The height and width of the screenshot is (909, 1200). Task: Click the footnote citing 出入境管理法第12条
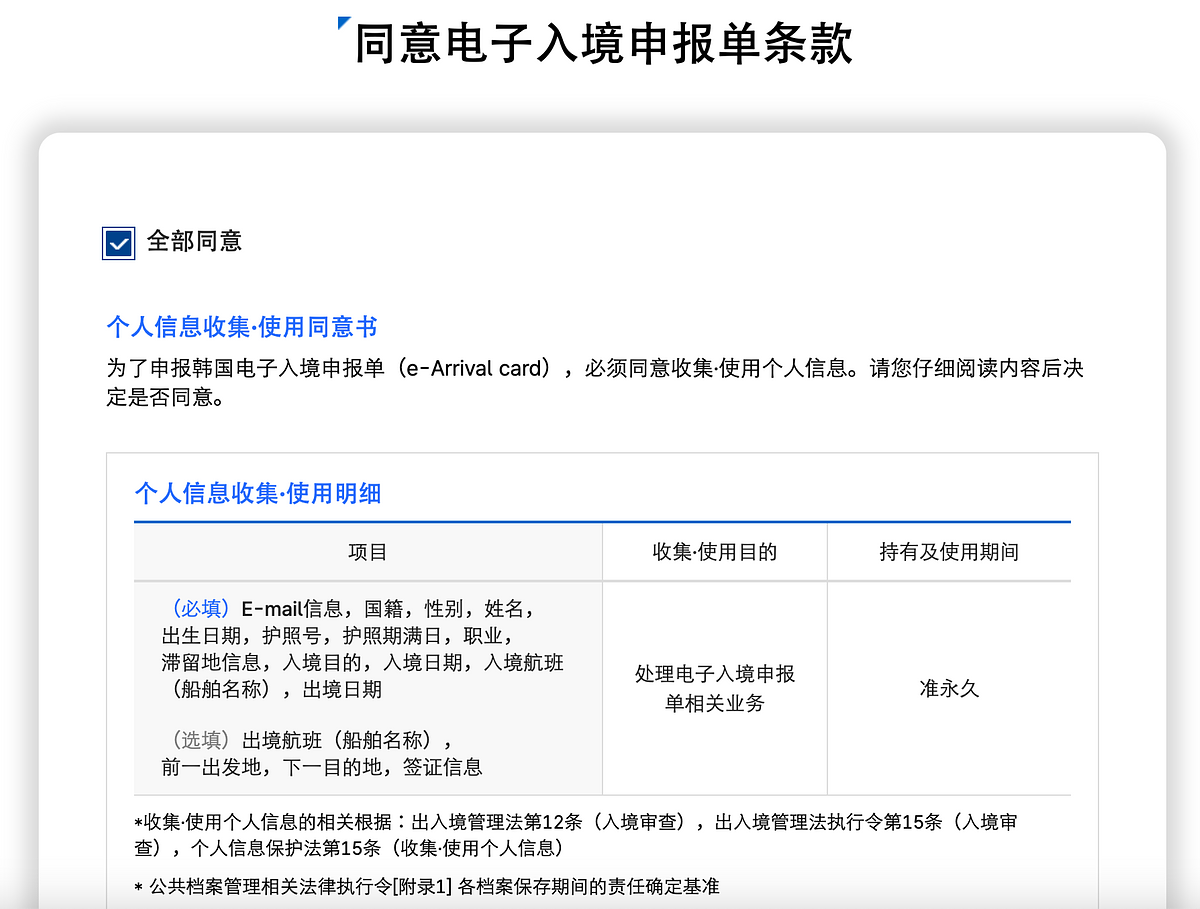(x=580, y=834)
